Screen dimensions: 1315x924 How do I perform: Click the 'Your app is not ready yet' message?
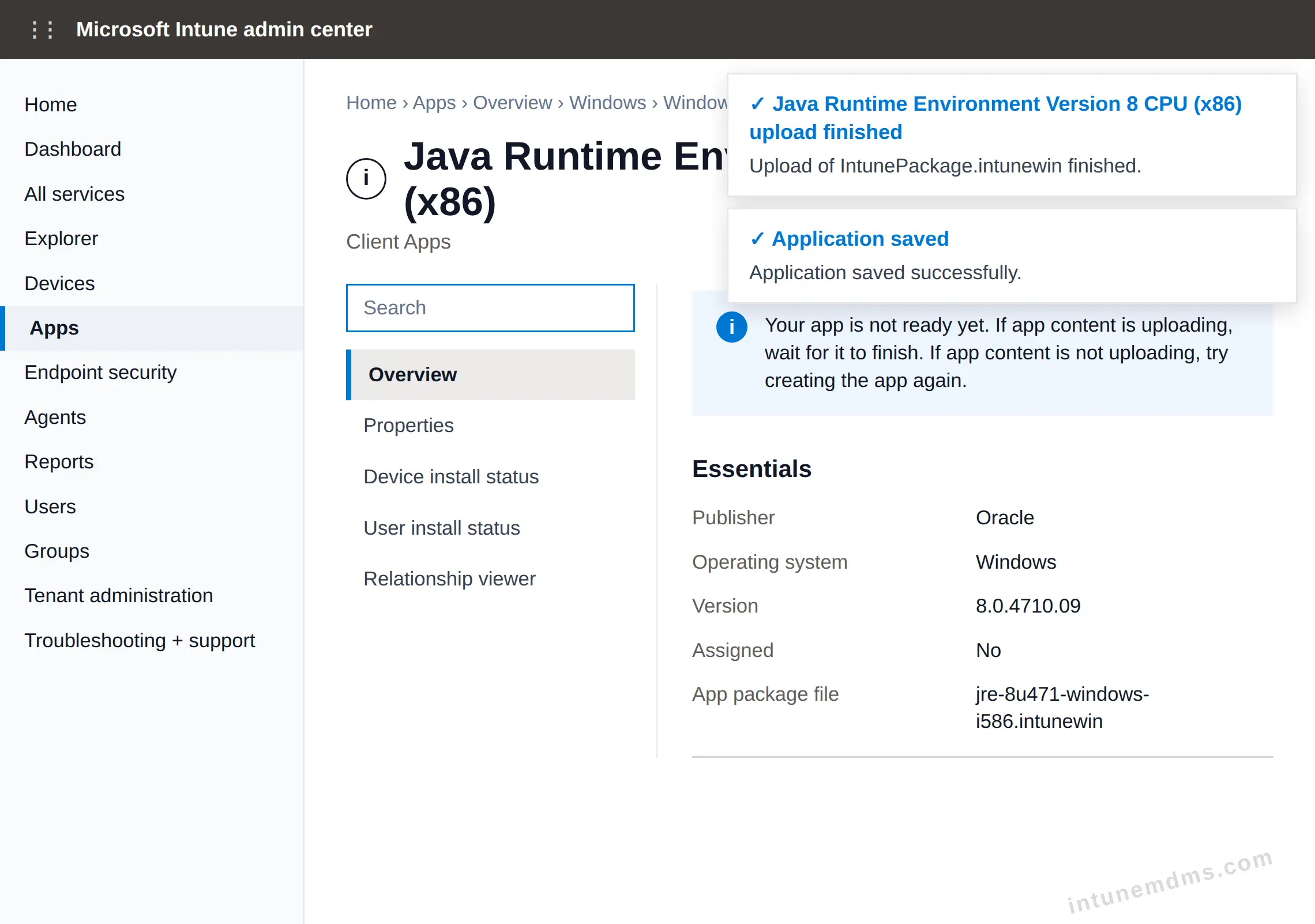pyautogui.click(x=998, y=353)
